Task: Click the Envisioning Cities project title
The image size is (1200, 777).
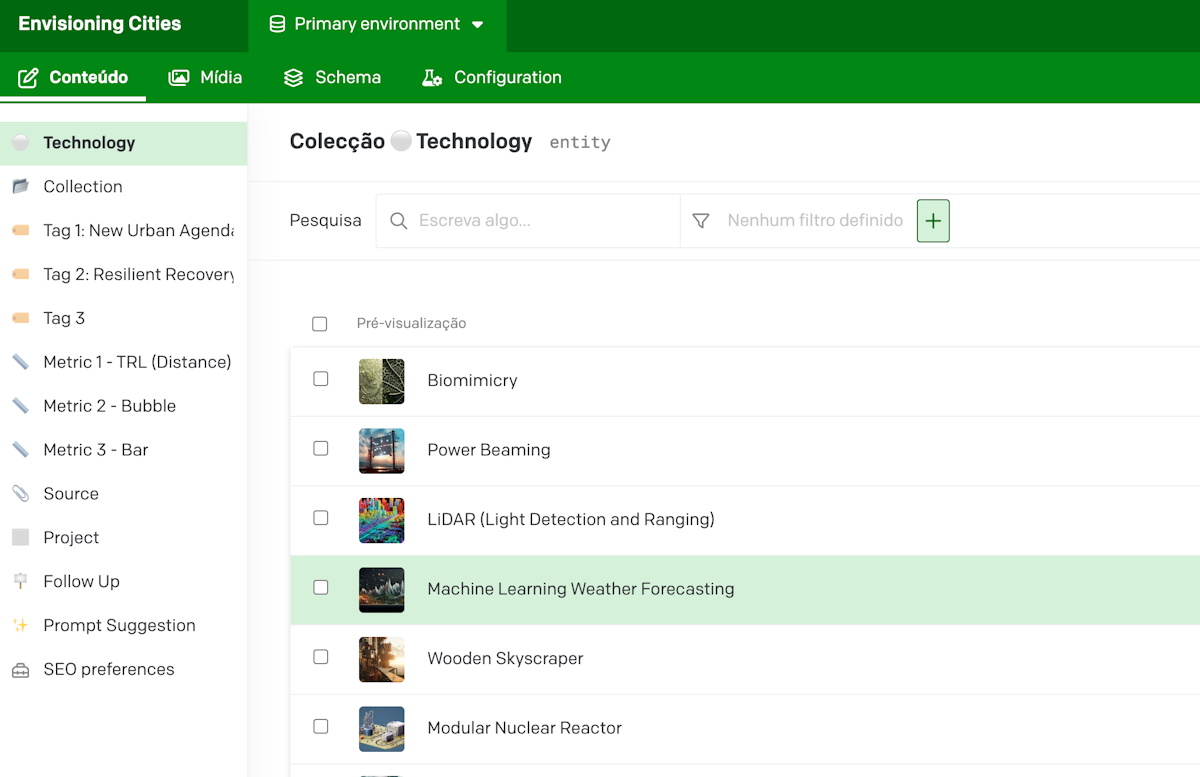Action: click(100, 24)
